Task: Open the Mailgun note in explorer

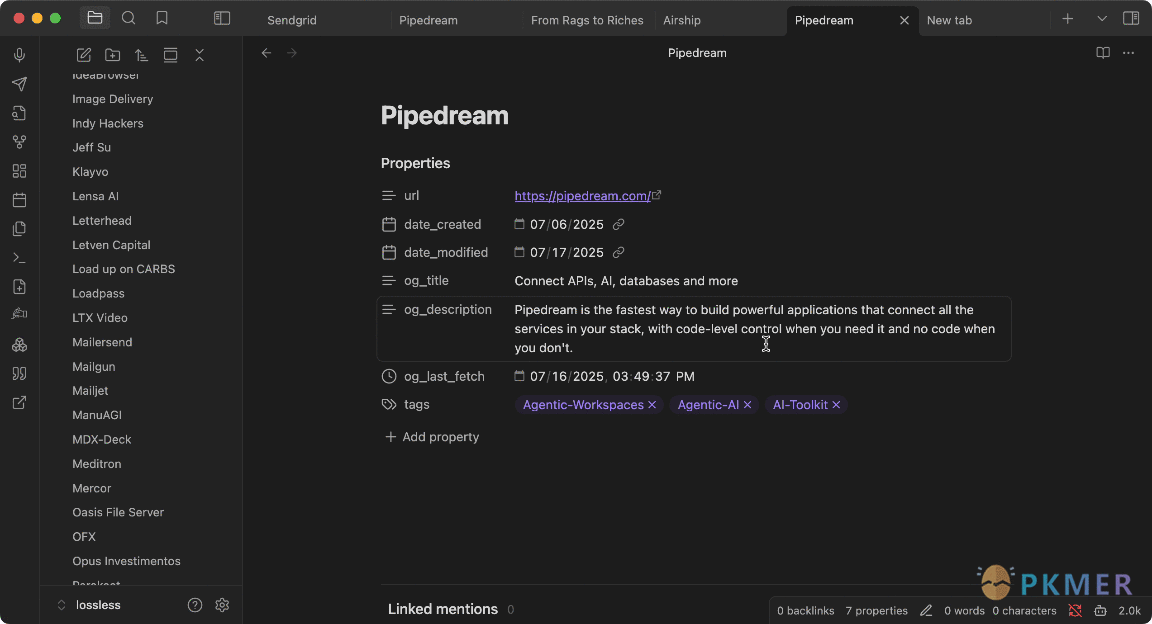Action: click(93, 367)
